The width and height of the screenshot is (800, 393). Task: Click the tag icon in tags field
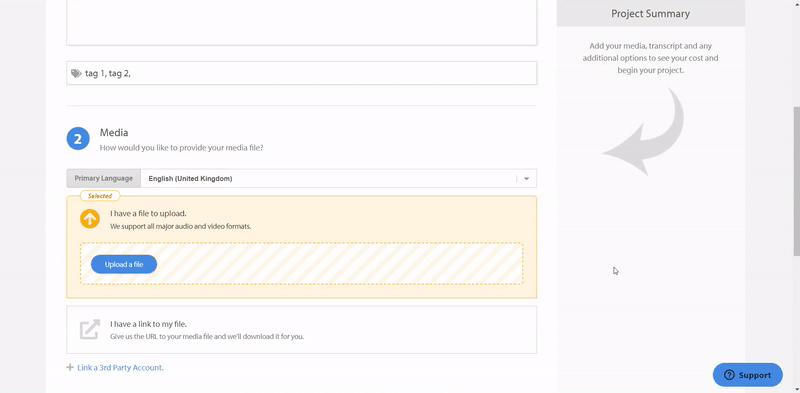coord(76,73)
